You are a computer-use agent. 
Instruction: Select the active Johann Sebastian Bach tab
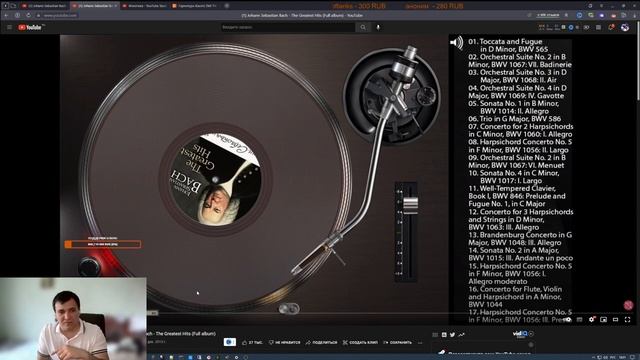click(94, 6)
